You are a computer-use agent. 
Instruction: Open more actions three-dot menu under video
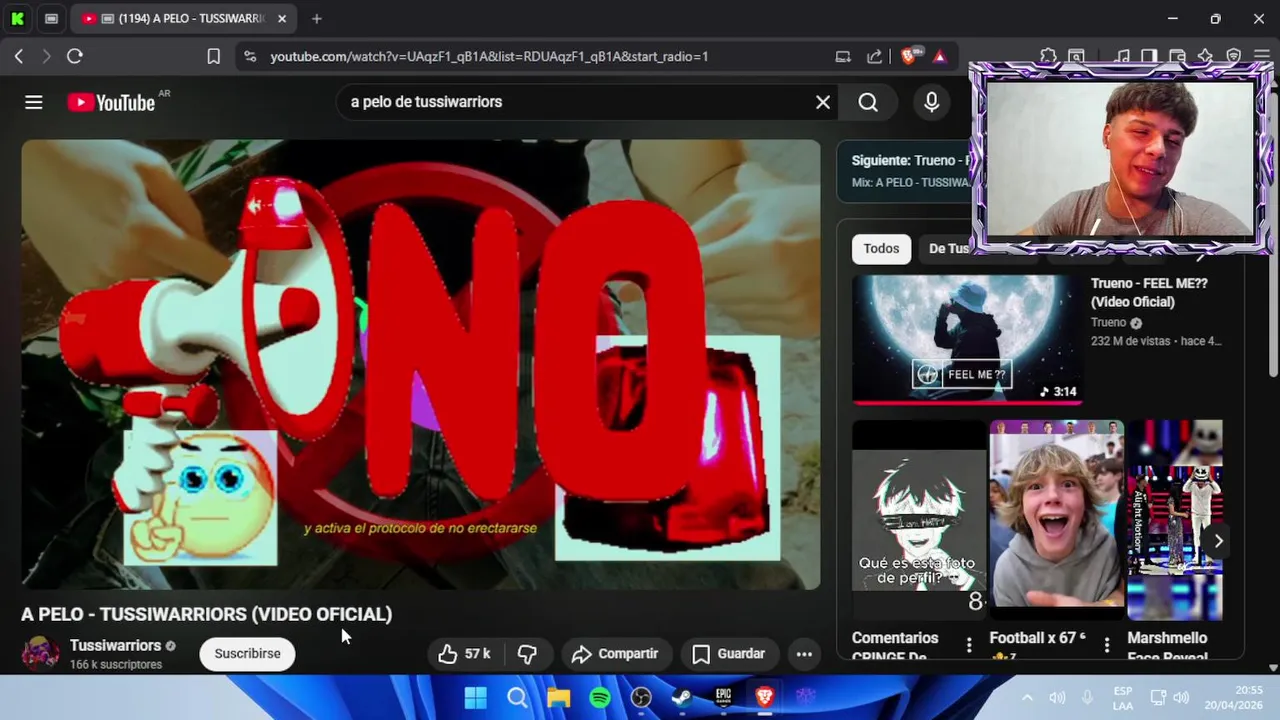tap(804, 654)
